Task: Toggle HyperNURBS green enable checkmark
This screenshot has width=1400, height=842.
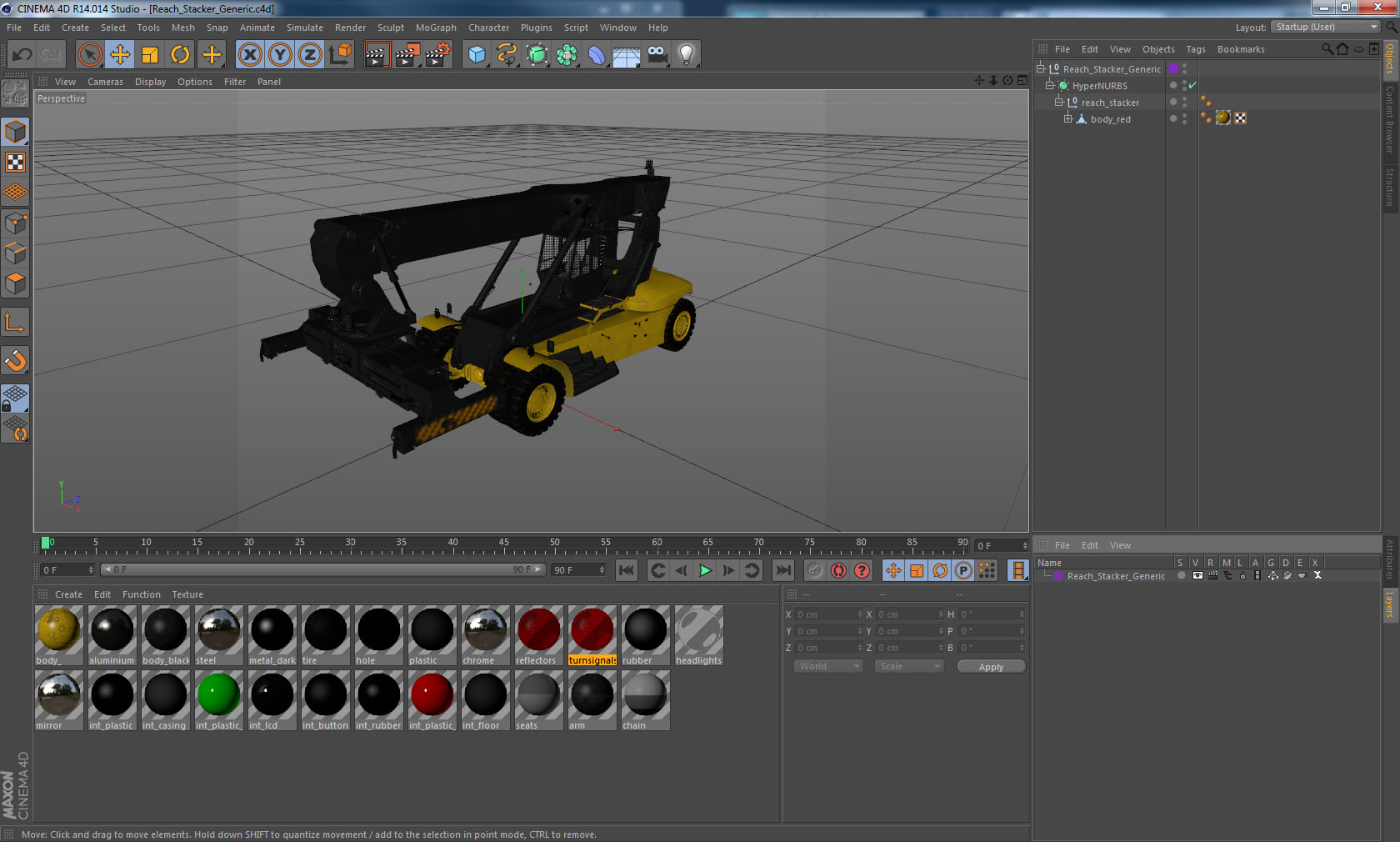Action: click(x=1192, y=85)
